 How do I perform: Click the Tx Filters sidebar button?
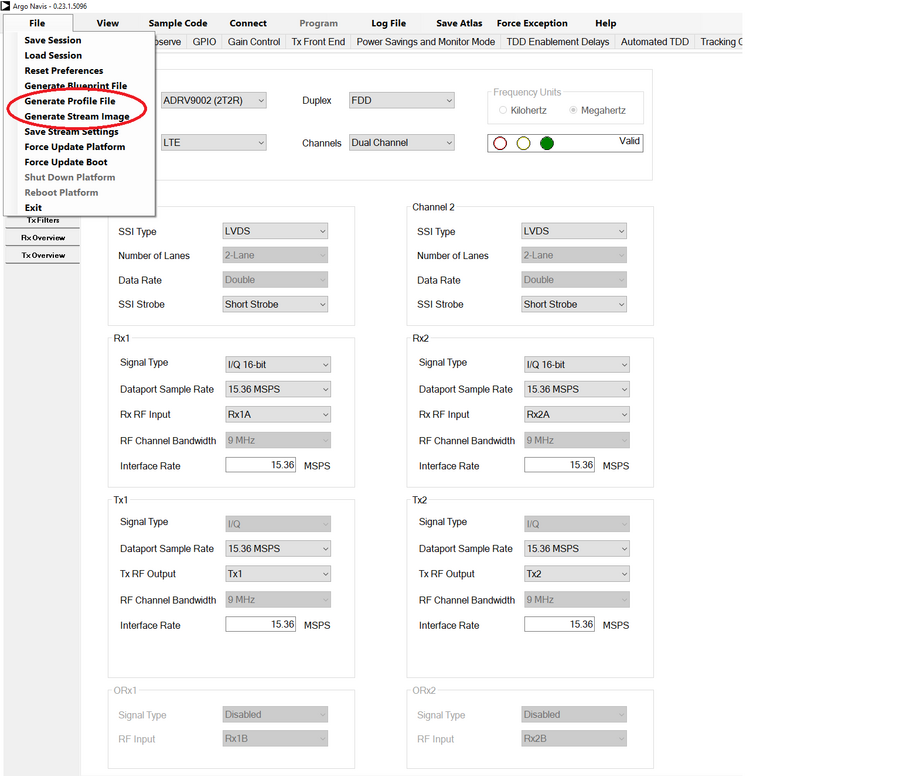tap(41, 220)
